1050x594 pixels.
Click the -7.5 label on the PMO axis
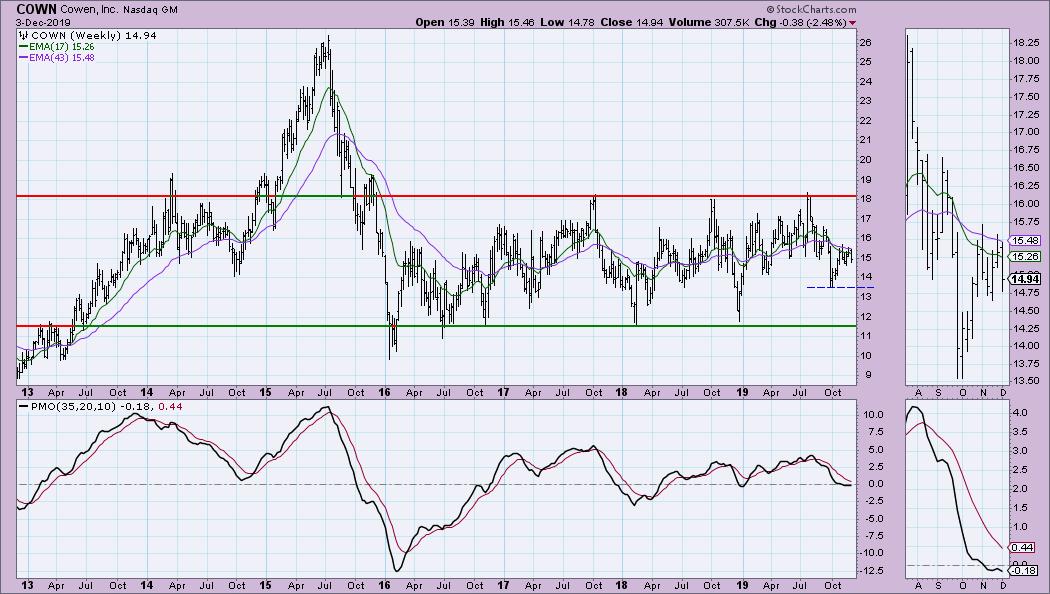(873, 536)
